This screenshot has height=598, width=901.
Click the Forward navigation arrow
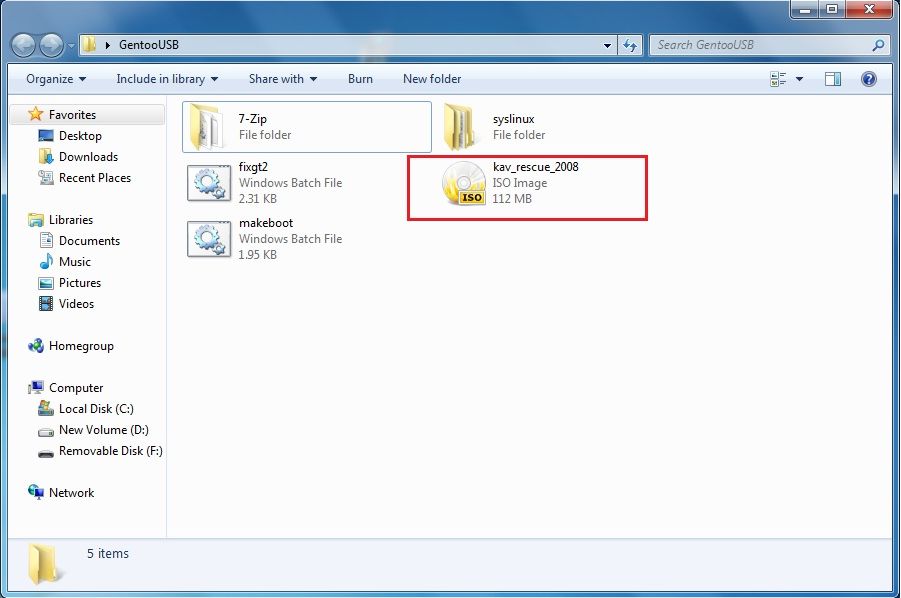pos(51,45)
